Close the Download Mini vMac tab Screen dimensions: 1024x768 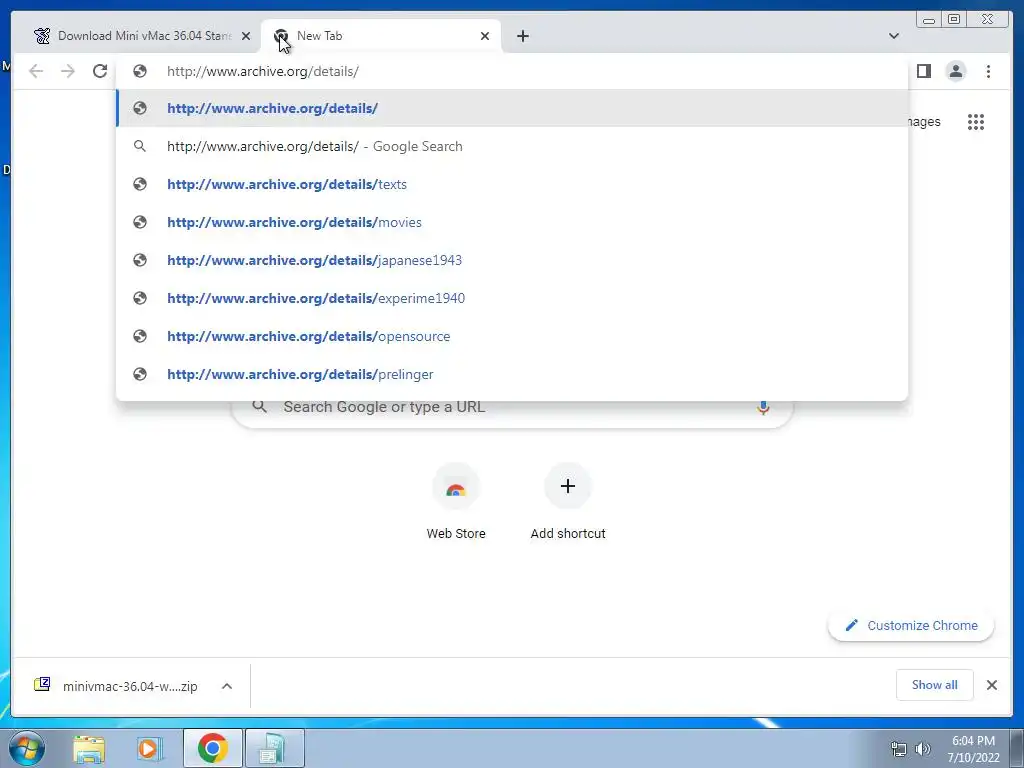(246, 36)
